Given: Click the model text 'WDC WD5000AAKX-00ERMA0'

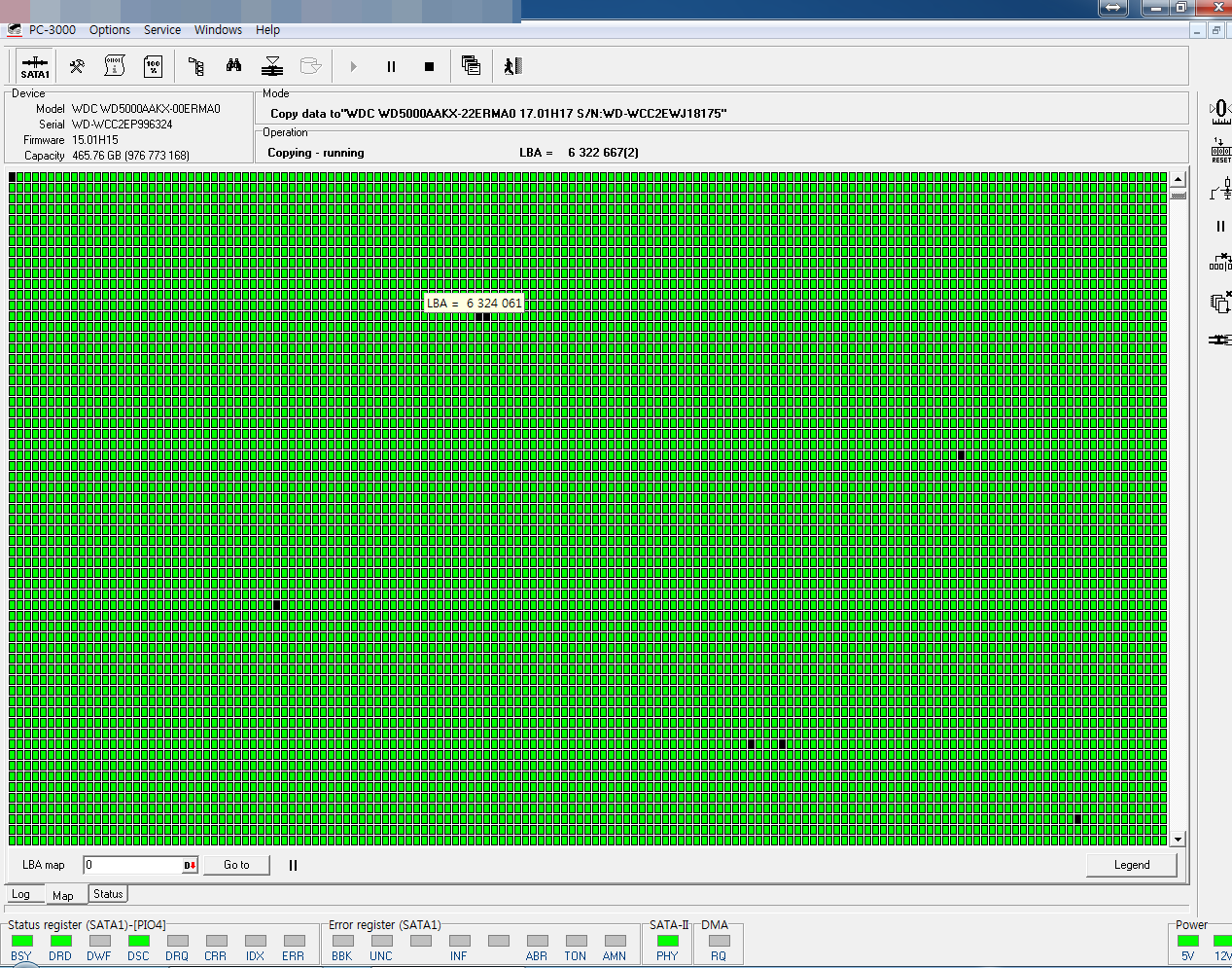Looking at the screenshot, I should click(146, 109).
